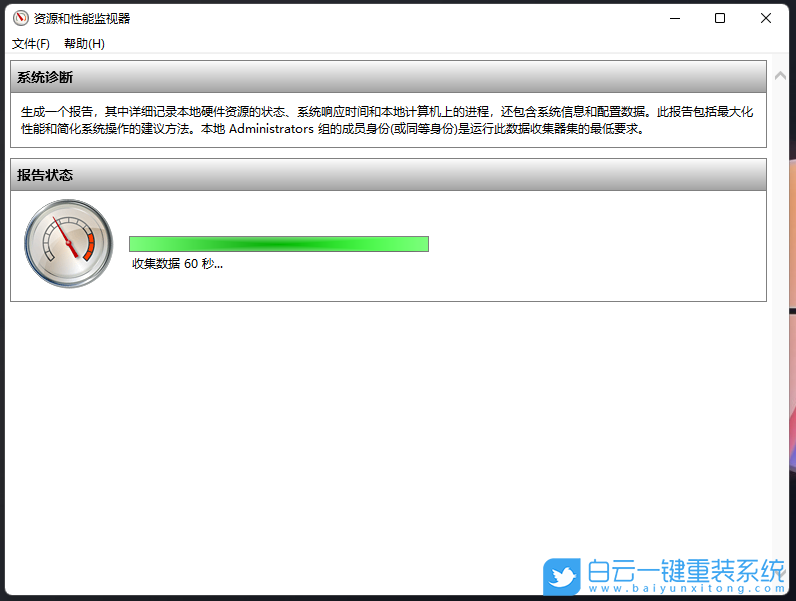Click the empty area below 报告状态 panel
The image size is (796, 601).
[388, 431]
